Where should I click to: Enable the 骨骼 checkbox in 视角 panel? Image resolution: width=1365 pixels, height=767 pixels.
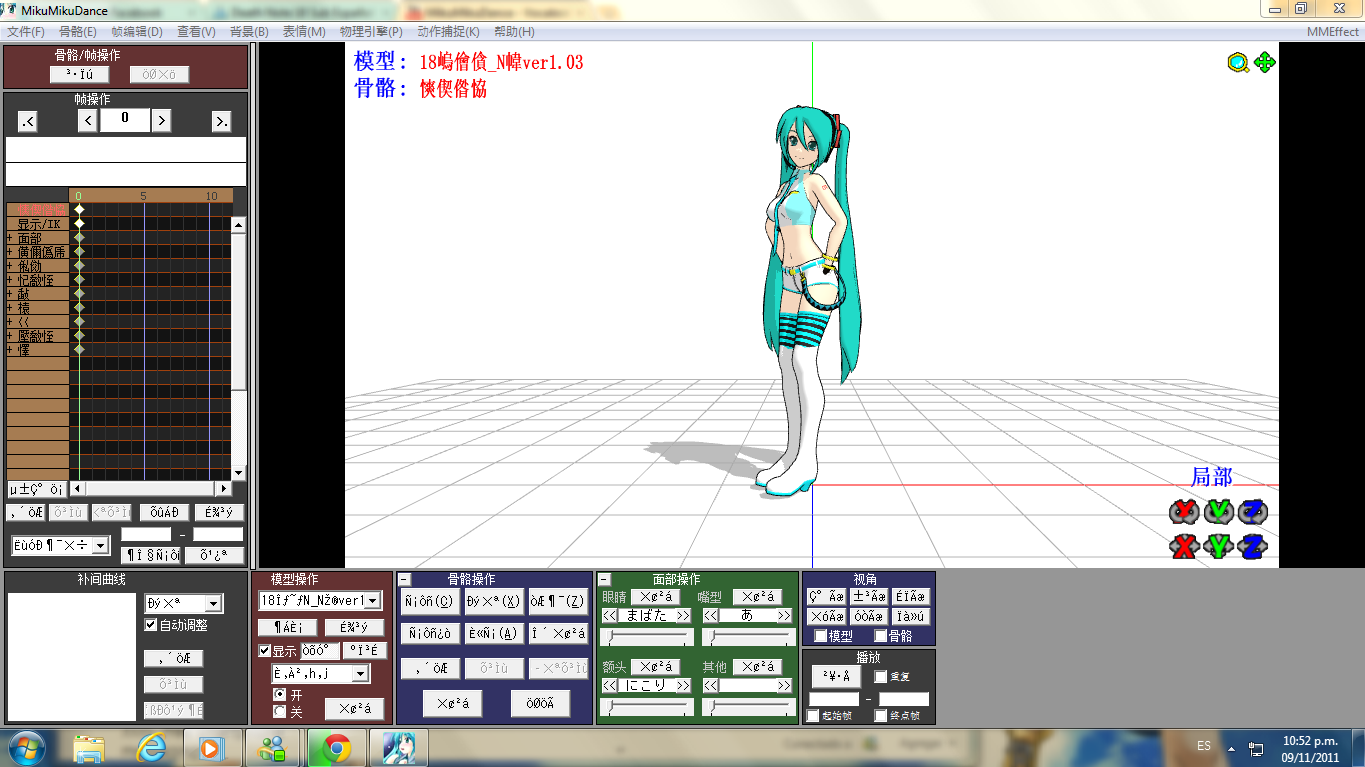coord(881,636)
